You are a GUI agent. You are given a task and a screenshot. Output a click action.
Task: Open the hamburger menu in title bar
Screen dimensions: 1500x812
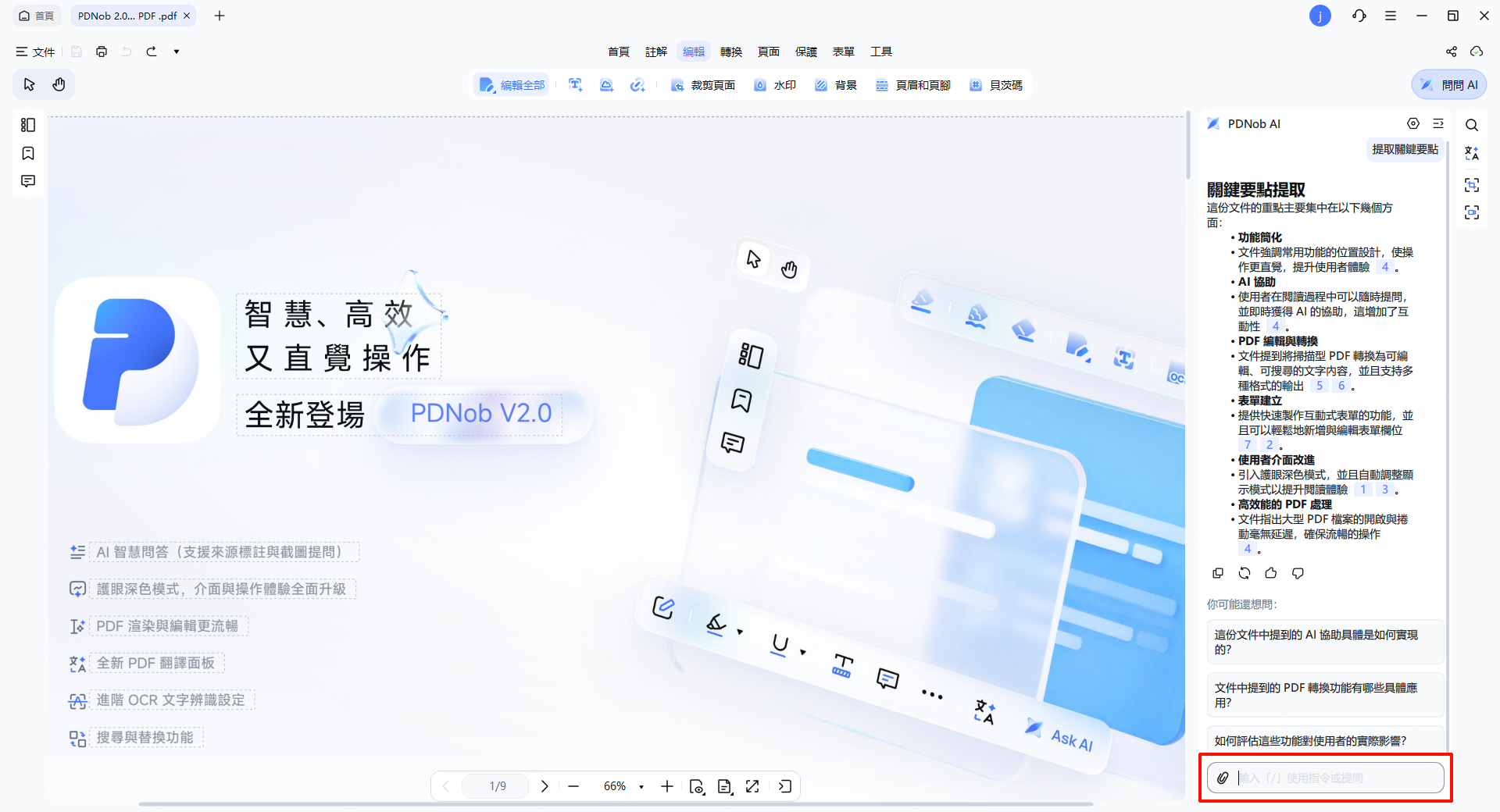point(1391,16)
